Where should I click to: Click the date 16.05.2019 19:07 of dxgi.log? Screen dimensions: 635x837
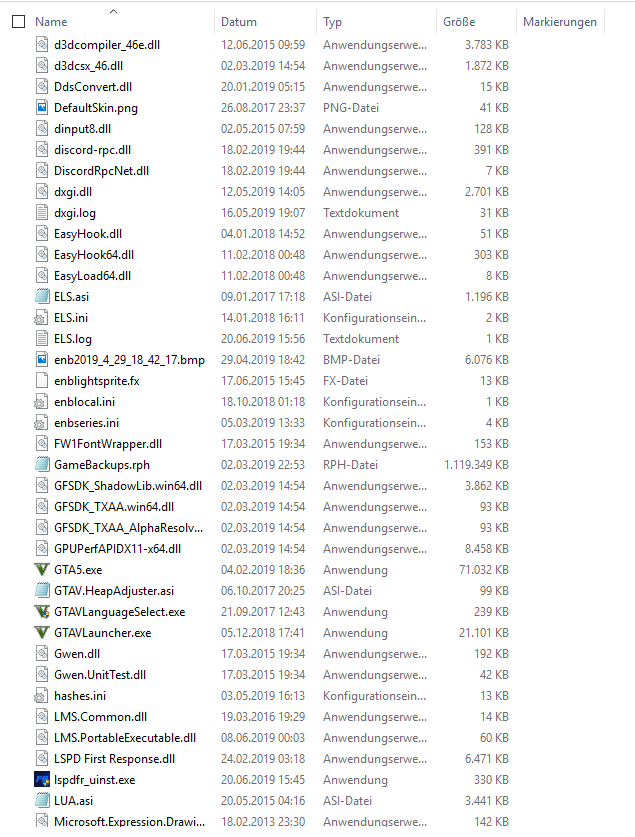coord(263,212)
